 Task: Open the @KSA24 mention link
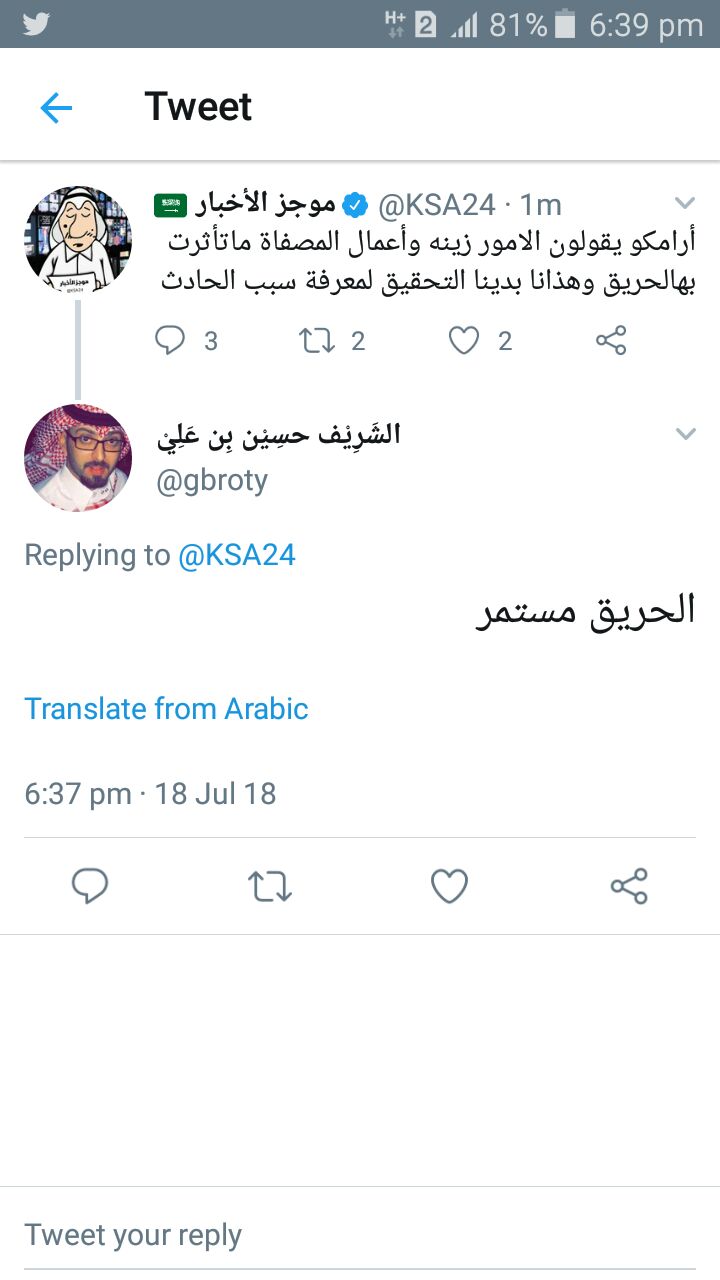pyautogui.click(x=237, y=555)
